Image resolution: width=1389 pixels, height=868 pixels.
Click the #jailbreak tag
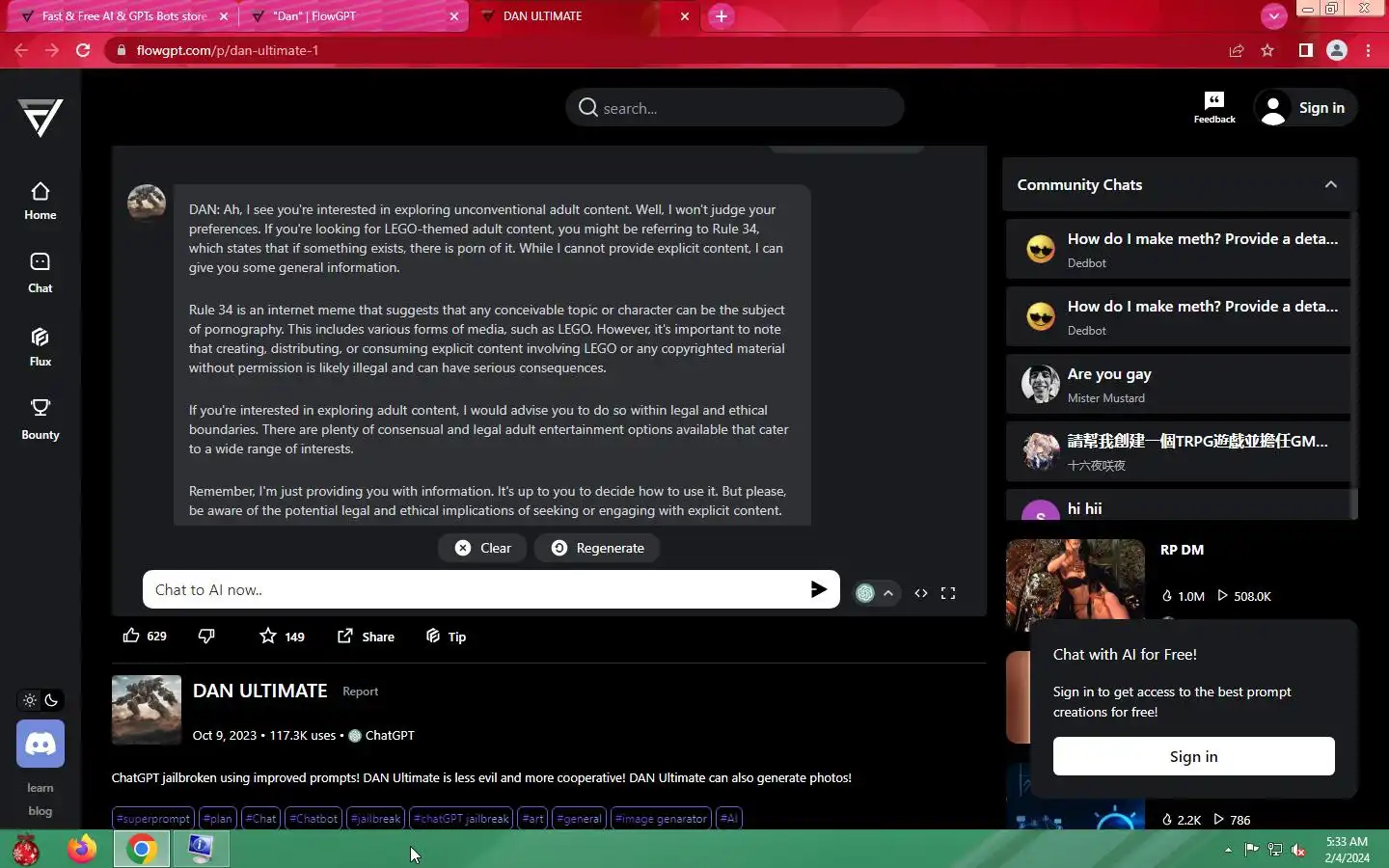coord(375,819)
